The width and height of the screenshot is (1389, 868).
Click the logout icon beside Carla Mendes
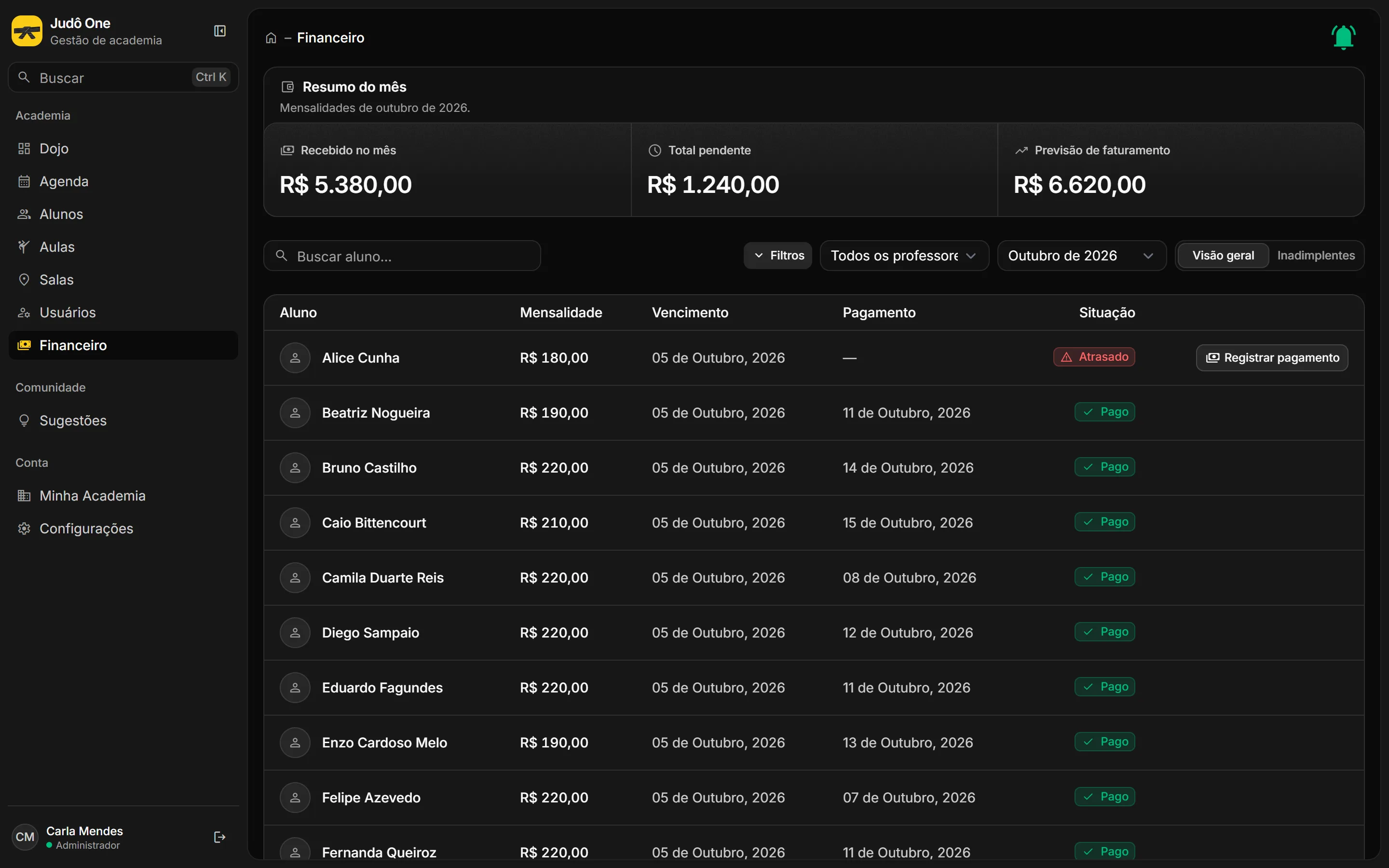(219, 837)
